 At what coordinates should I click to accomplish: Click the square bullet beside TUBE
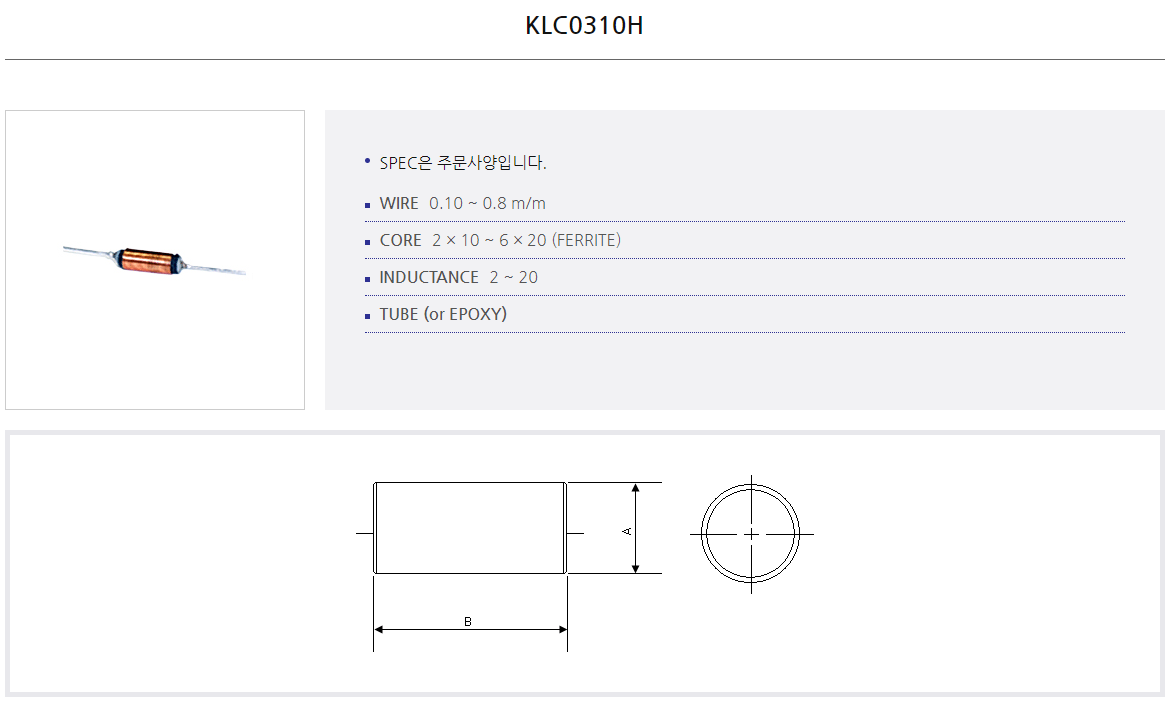click(x=368, y=316)
